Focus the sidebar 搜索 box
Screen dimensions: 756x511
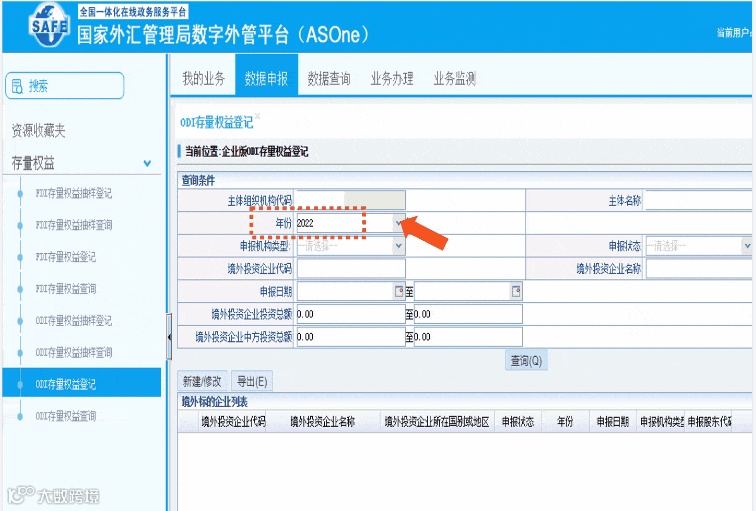(65, 86)
